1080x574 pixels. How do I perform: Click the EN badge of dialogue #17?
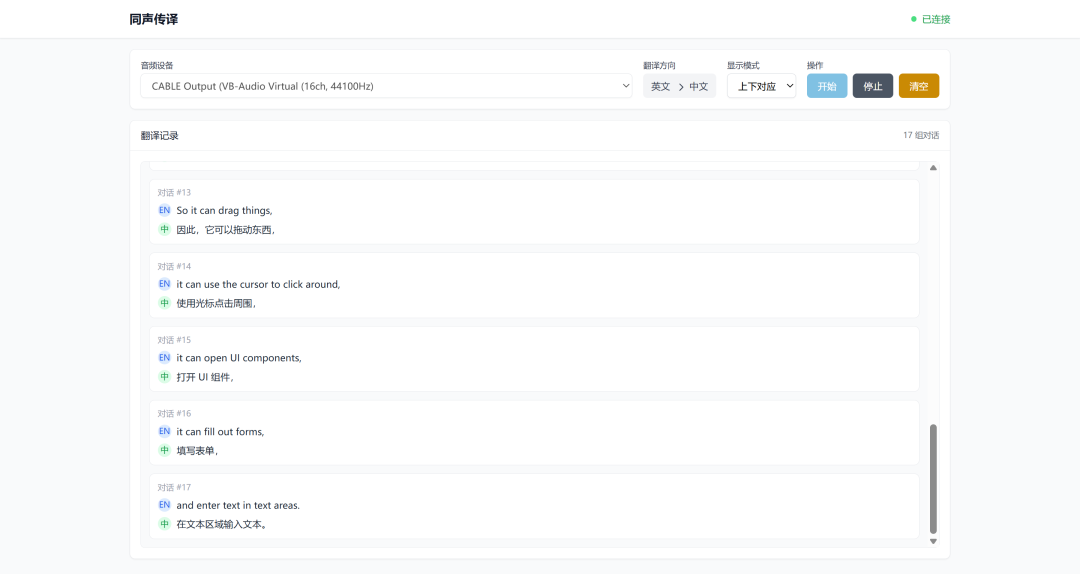tap(164, 505)
